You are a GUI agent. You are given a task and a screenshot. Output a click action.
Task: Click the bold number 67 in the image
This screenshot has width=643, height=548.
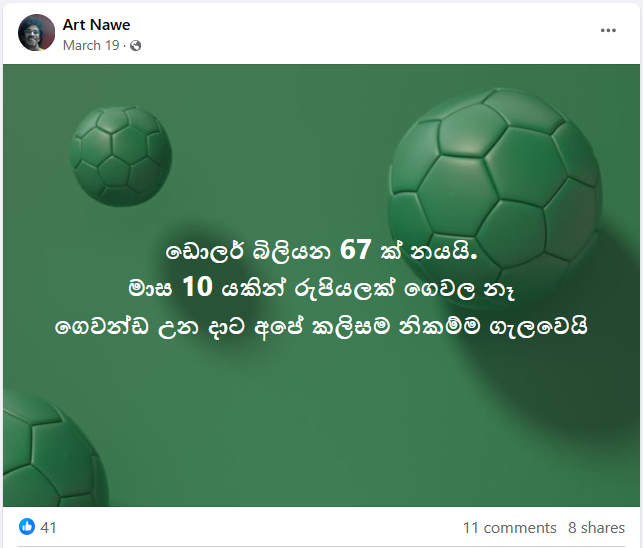pyautogui.click(x=356, y=249)
